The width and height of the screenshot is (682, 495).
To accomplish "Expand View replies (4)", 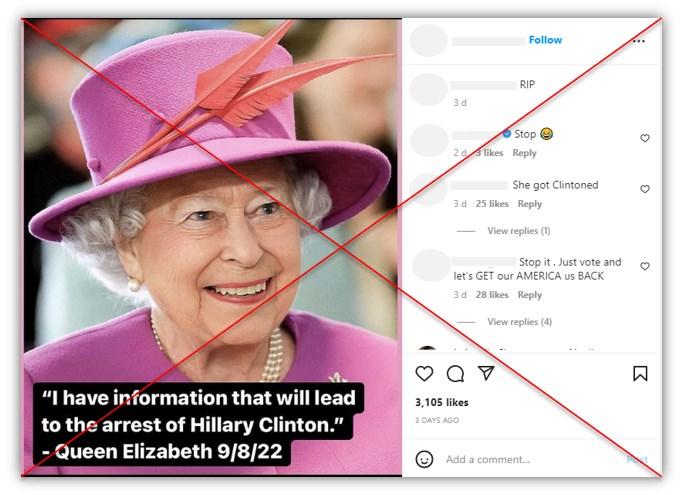I will 519,321.
